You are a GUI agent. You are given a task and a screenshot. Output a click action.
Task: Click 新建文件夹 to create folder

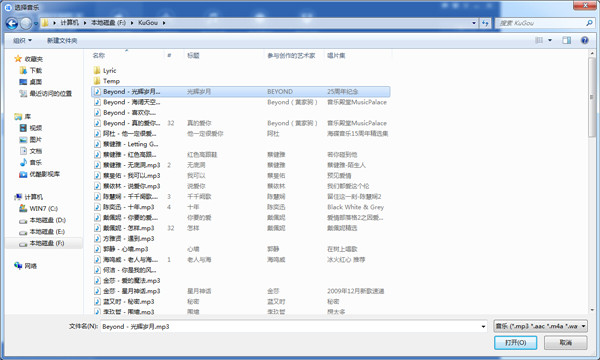(62, 40)
